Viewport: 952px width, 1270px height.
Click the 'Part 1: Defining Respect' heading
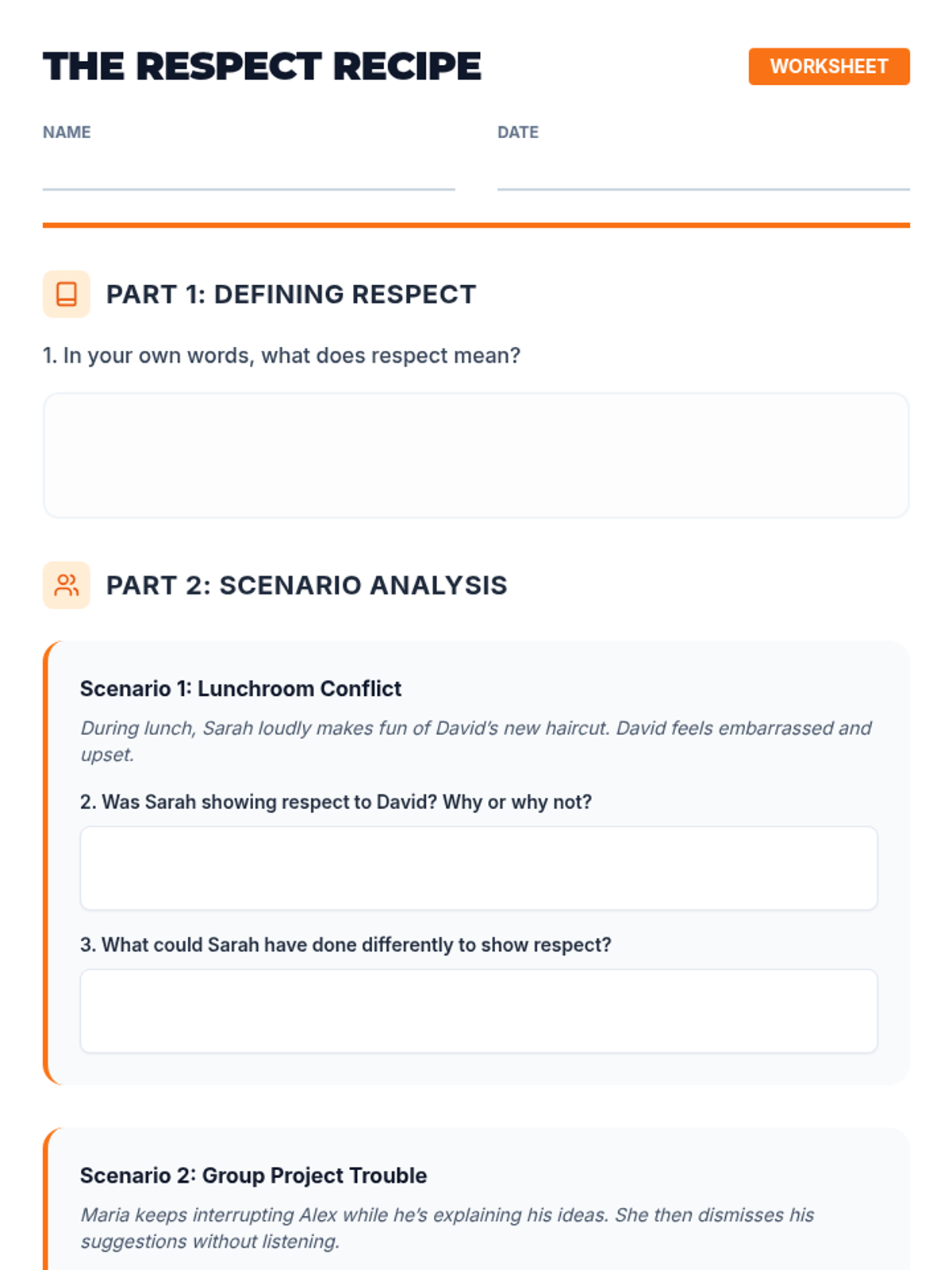(290, 294)
